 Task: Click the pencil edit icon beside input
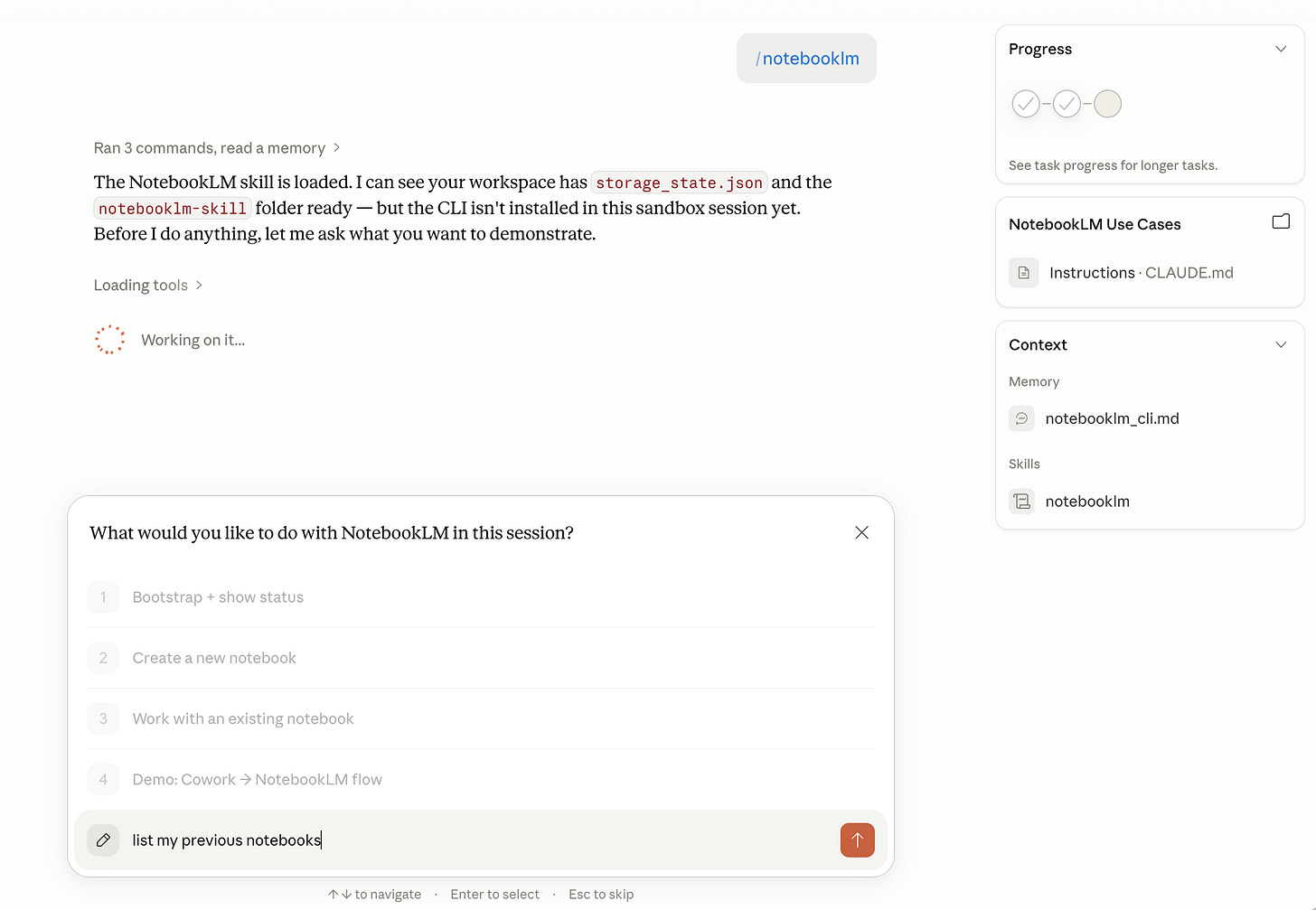pos(104,840)
